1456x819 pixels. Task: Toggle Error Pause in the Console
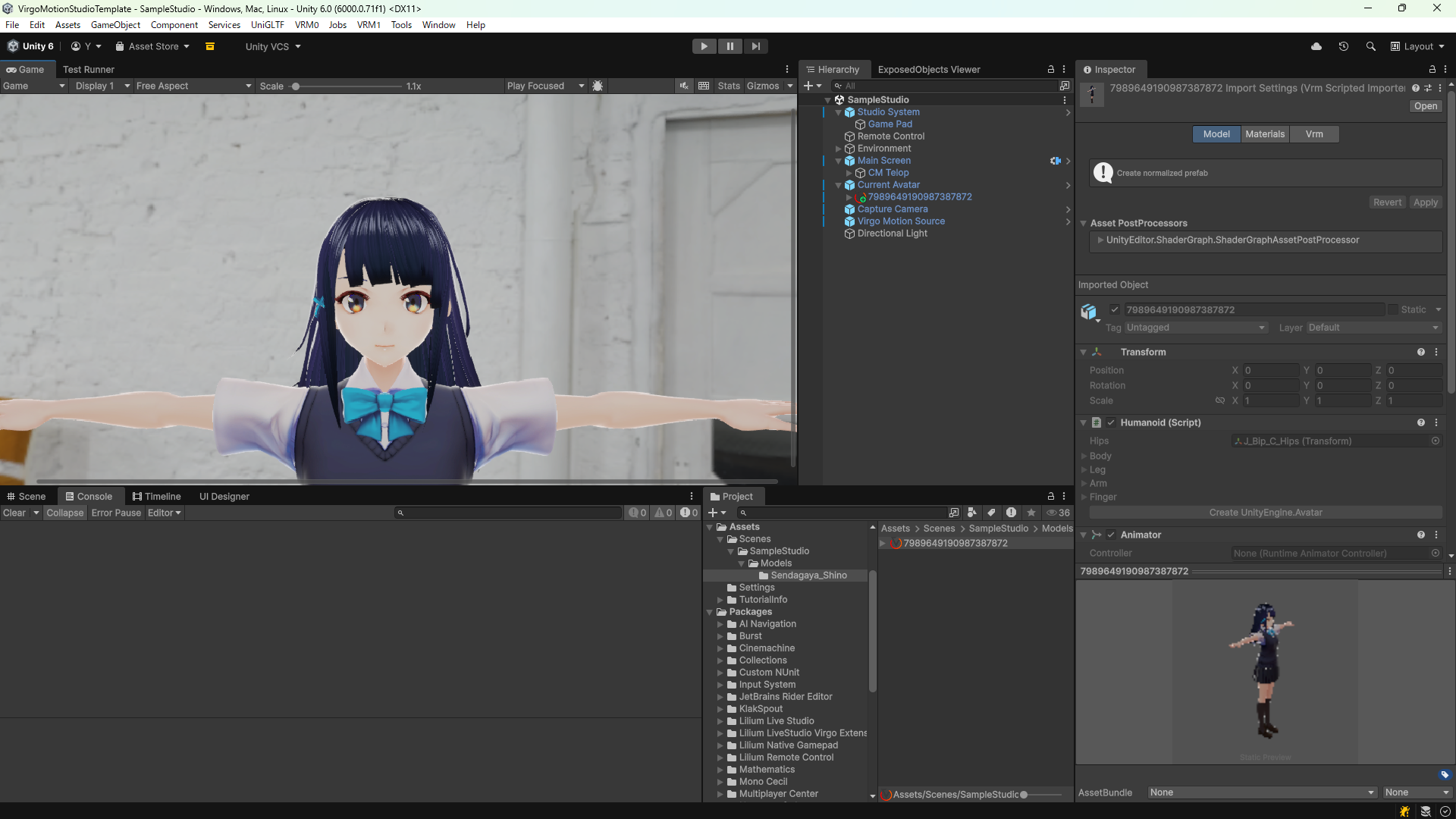(x=116, y=513)
